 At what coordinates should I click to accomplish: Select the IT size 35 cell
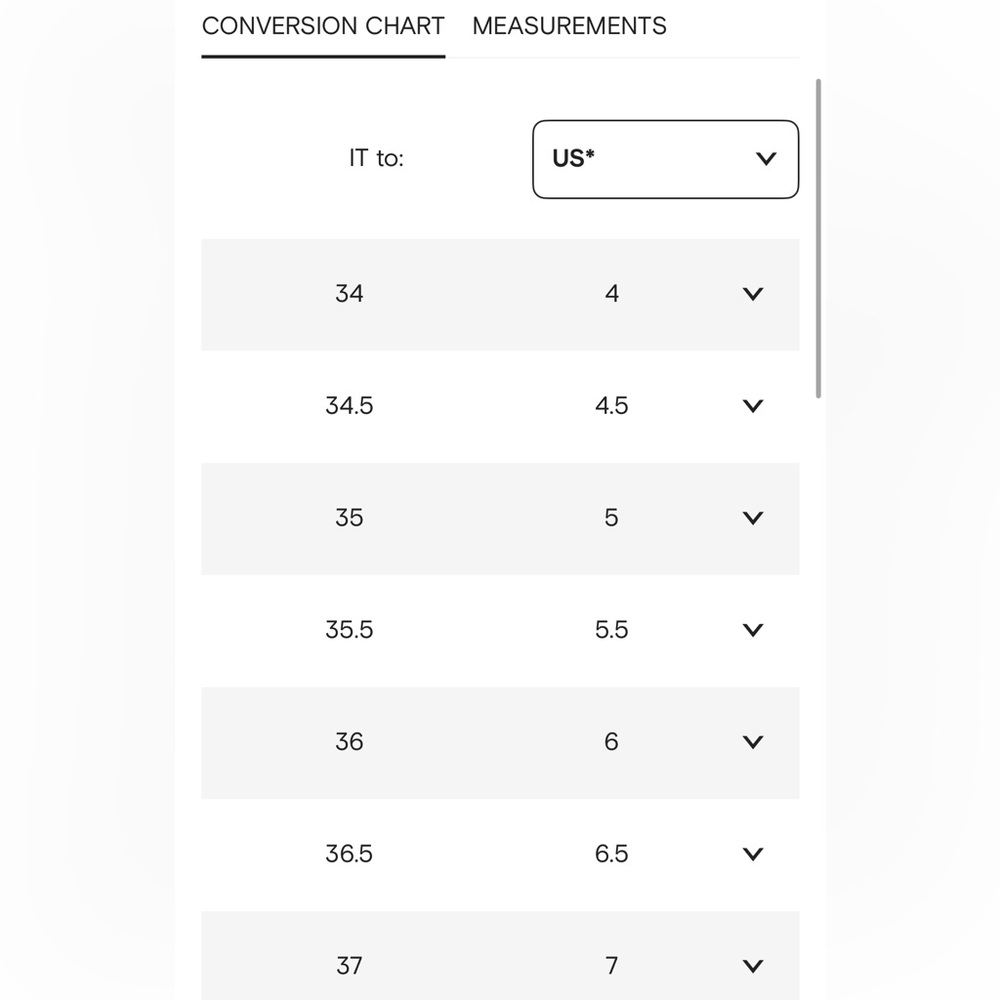click(x=349, y=517)
